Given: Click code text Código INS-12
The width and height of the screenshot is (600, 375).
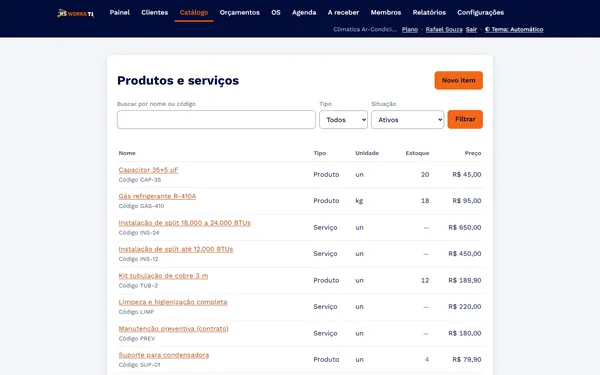Looking at the screenshot, I should click(x=138, y=259).
